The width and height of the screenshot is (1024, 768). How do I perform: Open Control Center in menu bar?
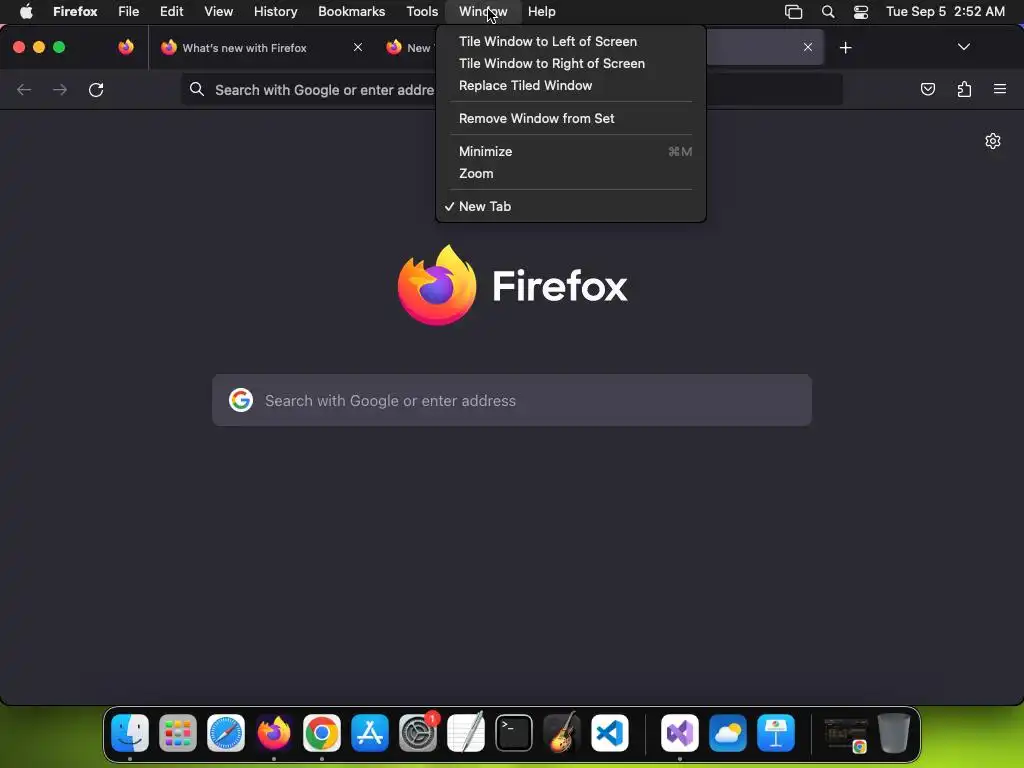pyautogui.click(x=861, y=12)
